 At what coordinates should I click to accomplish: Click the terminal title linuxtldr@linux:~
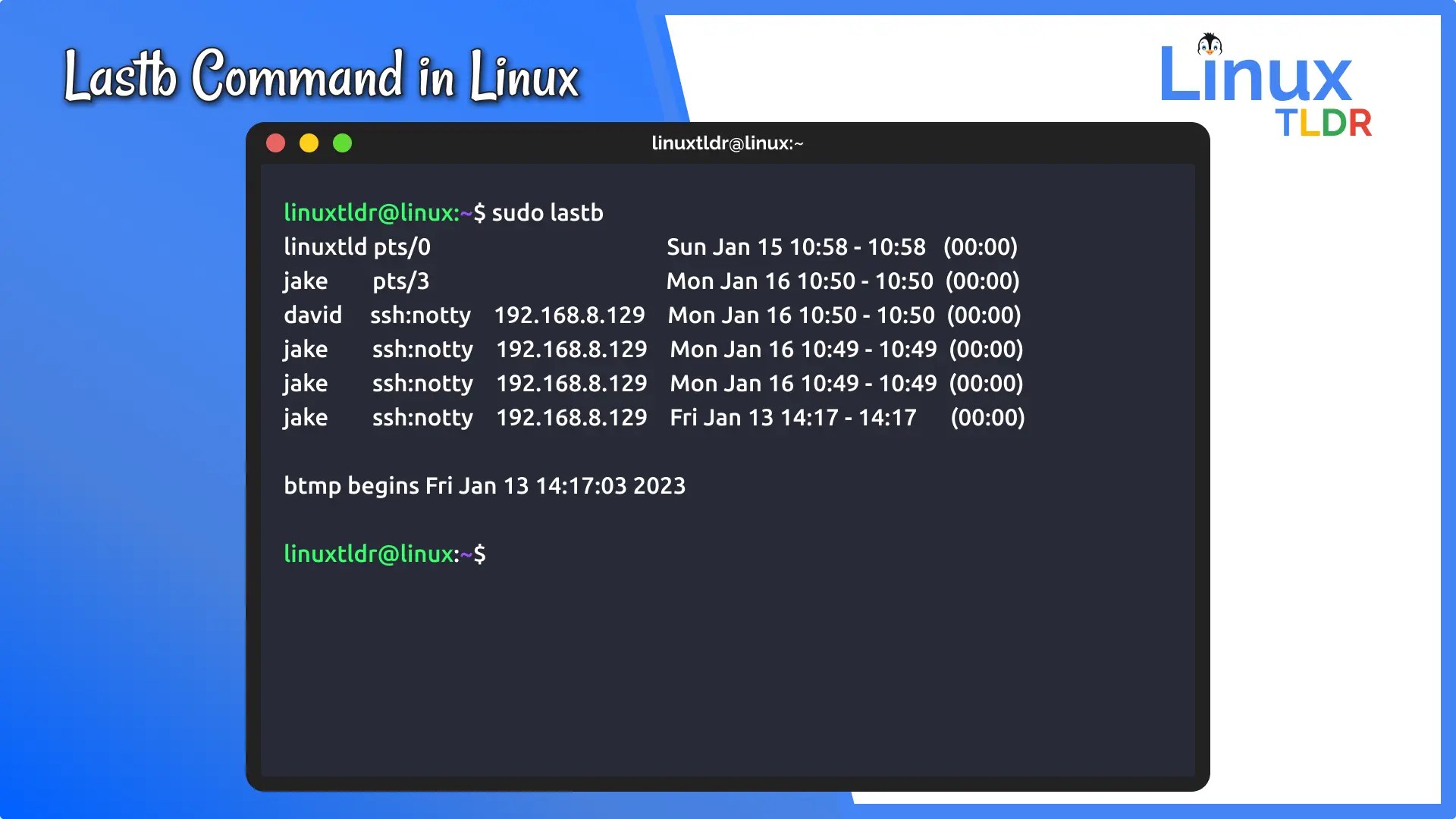727,143
